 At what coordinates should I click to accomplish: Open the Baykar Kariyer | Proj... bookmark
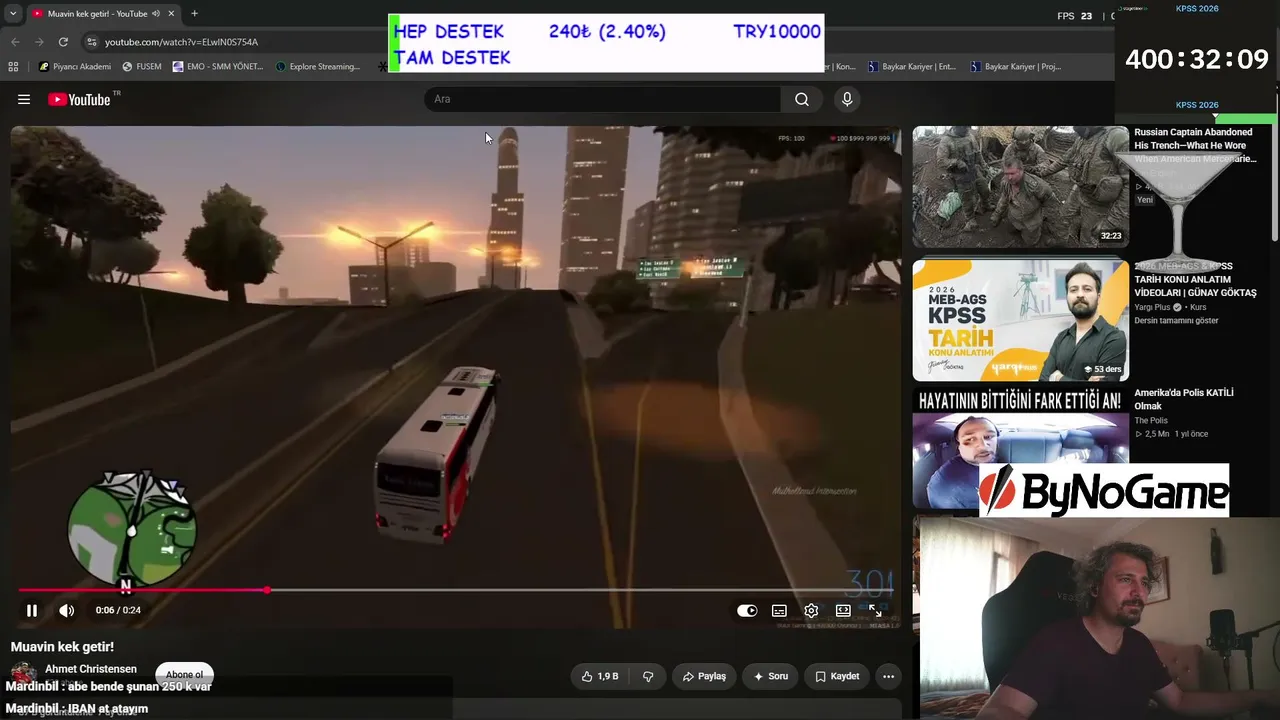point(1015,67)
